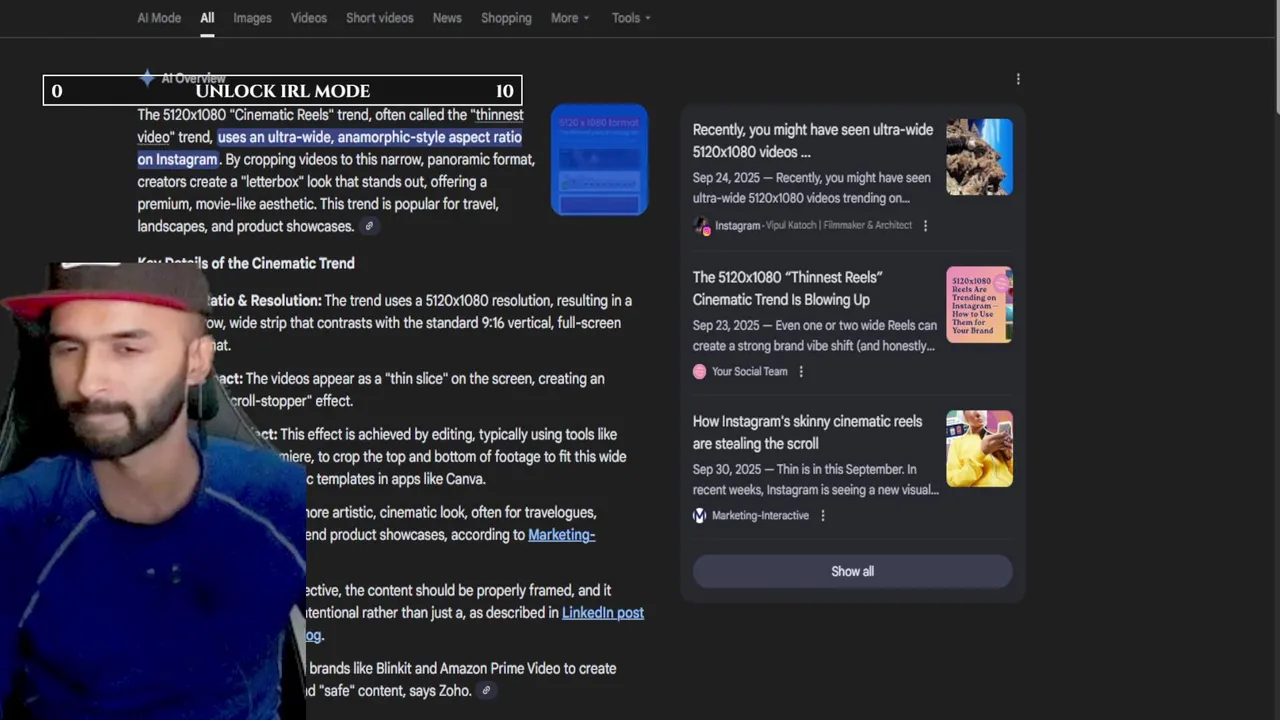Open 'Recently, you might have seen ultra-wide' result
Screen dimensions: 1280x720
click(x=813, y=141)
